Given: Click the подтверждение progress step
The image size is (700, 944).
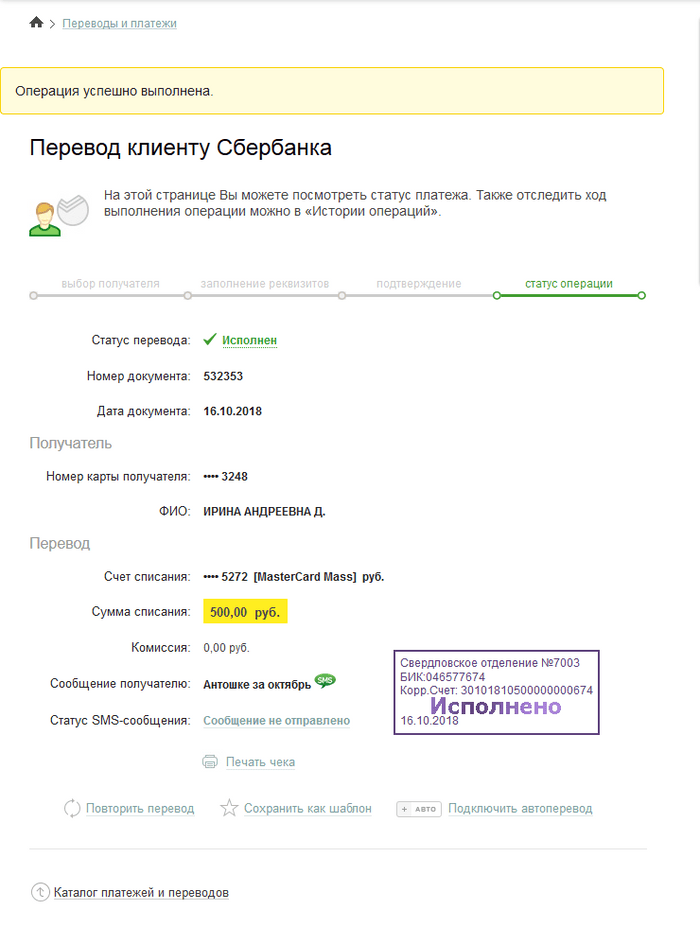Looking at the screenshot, I should 418,284.
